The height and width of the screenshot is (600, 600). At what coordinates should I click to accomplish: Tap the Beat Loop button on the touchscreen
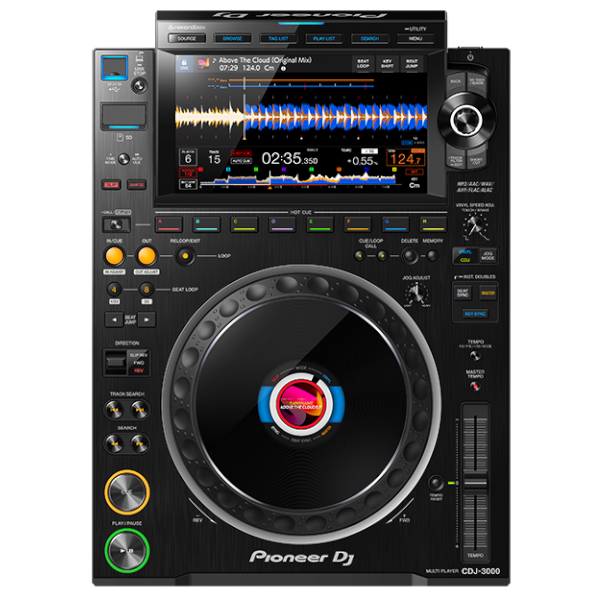click(364, 64)
